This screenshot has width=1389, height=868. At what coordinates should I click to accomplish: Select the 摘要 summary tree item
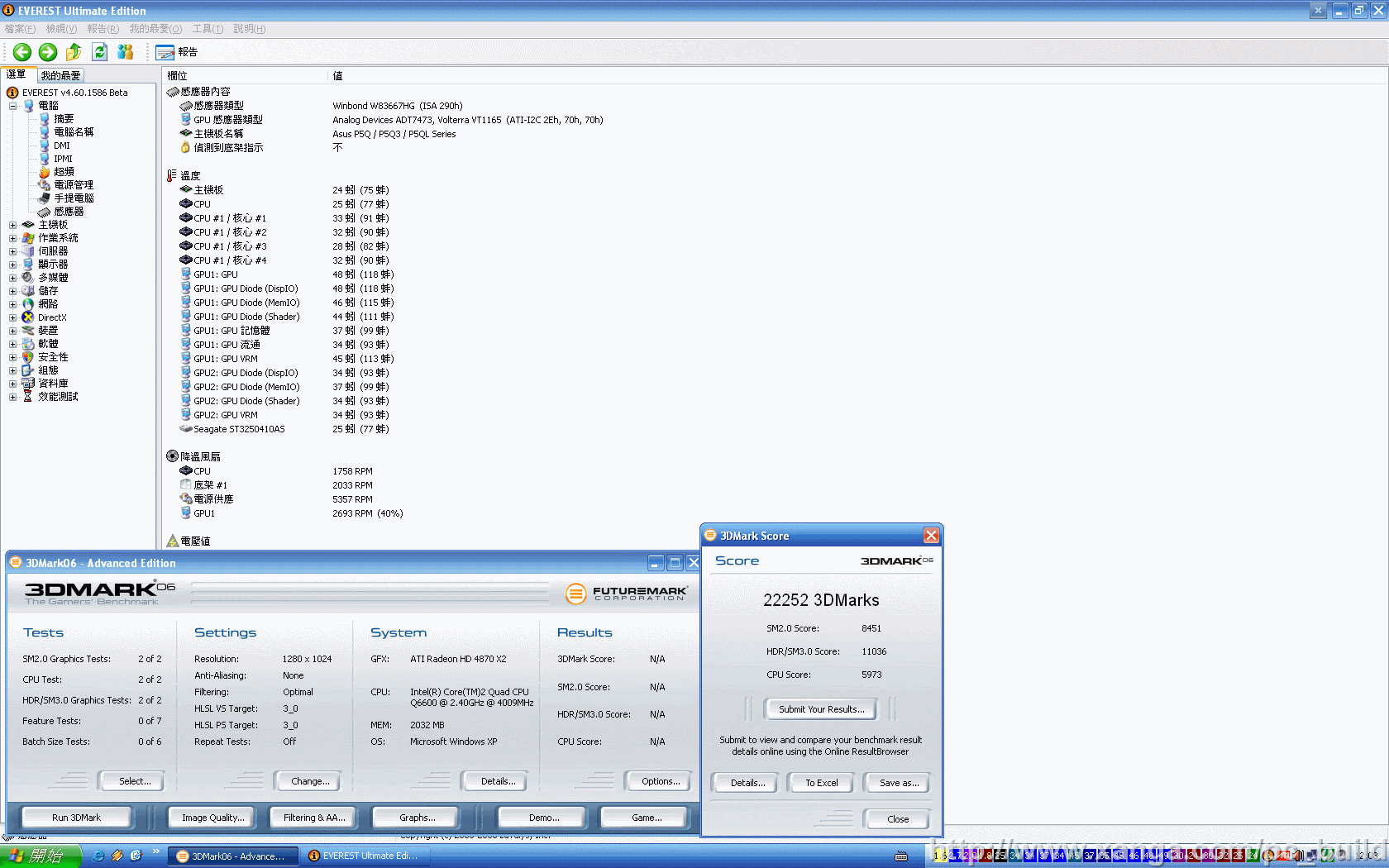(57, 119)
